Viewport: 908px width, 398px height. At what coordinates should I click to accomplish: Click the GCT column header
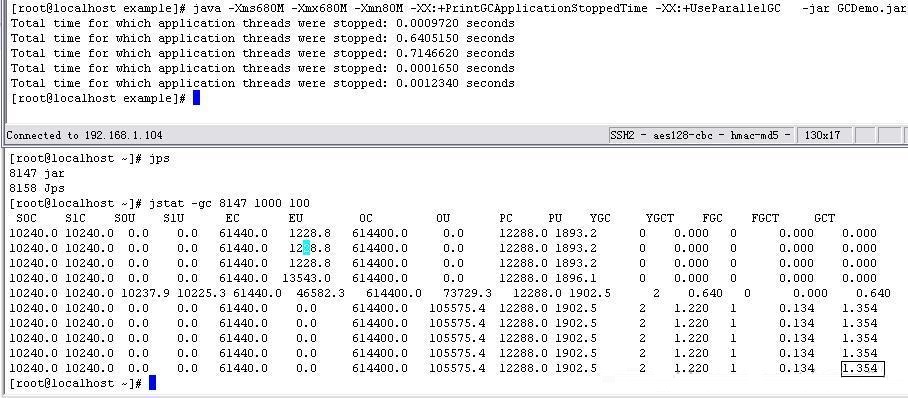(x=825, y=218)
